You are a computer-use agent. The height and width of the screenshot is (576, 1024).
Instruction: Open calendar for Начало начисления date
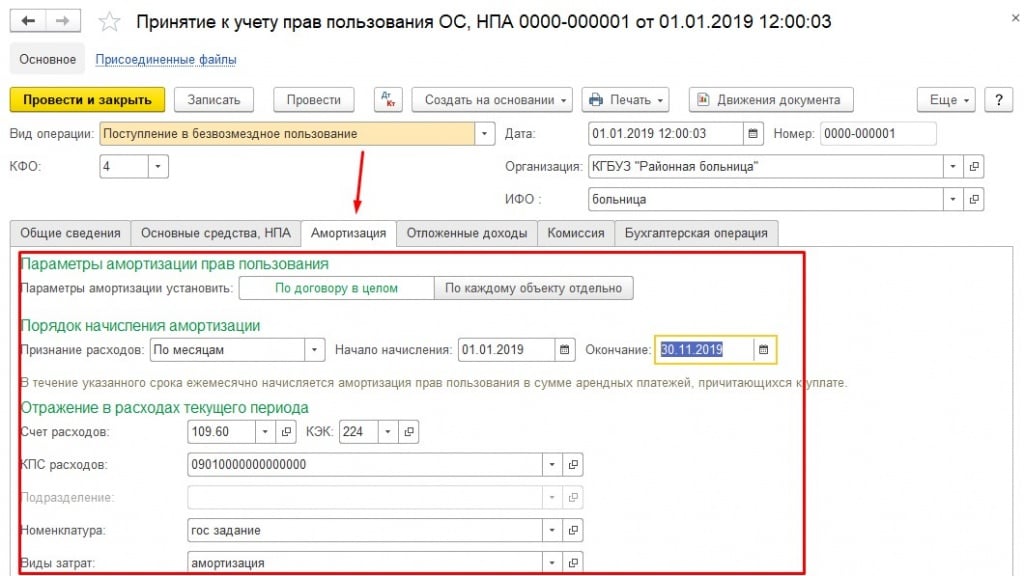pos(566,350)
